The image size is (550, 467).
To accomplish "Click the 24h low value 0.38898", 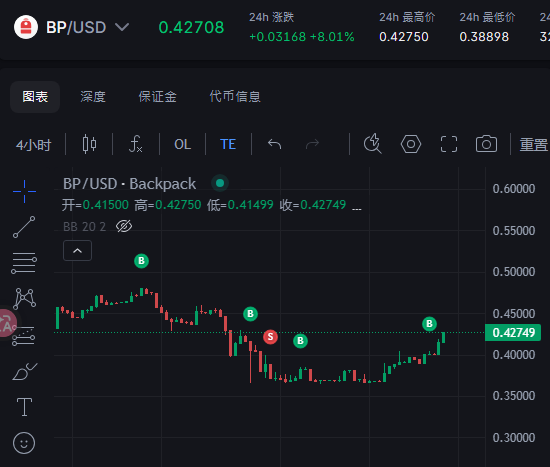I will [484, 37].
